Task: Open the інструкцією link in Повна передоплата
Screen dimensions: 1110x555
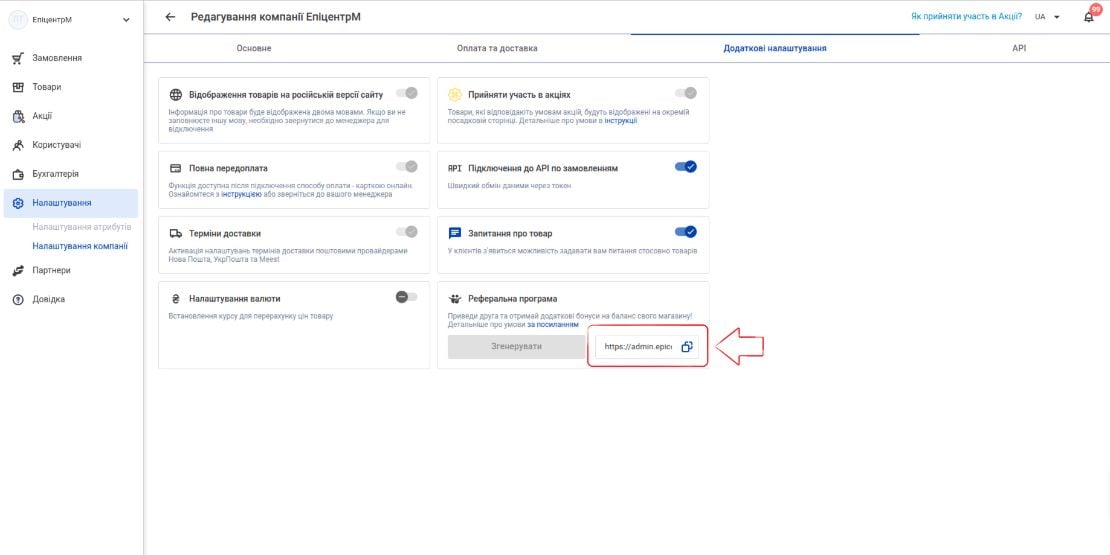Action: (241, 194)
